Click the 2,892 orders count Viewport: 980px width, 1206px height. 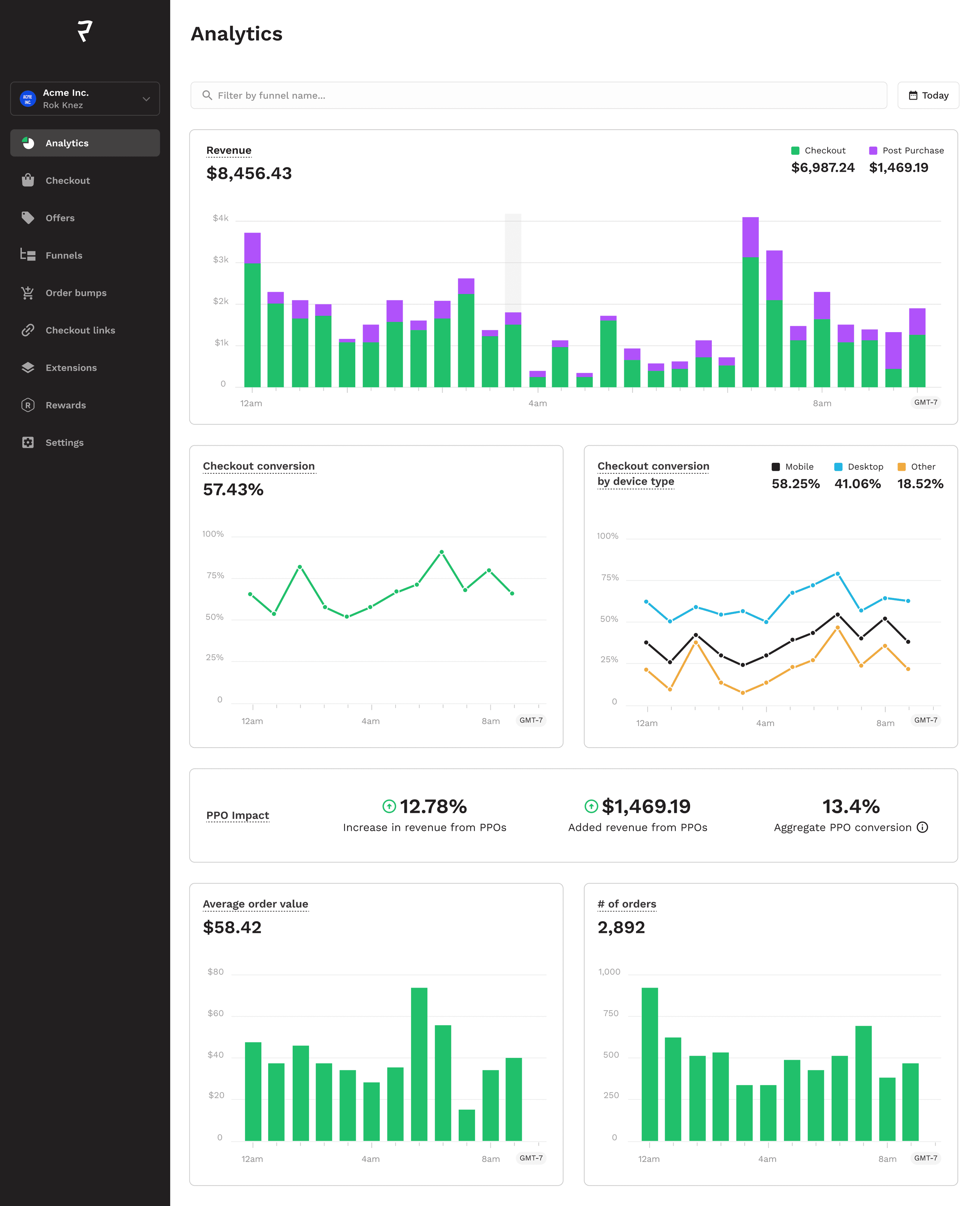tap(621, 928)
